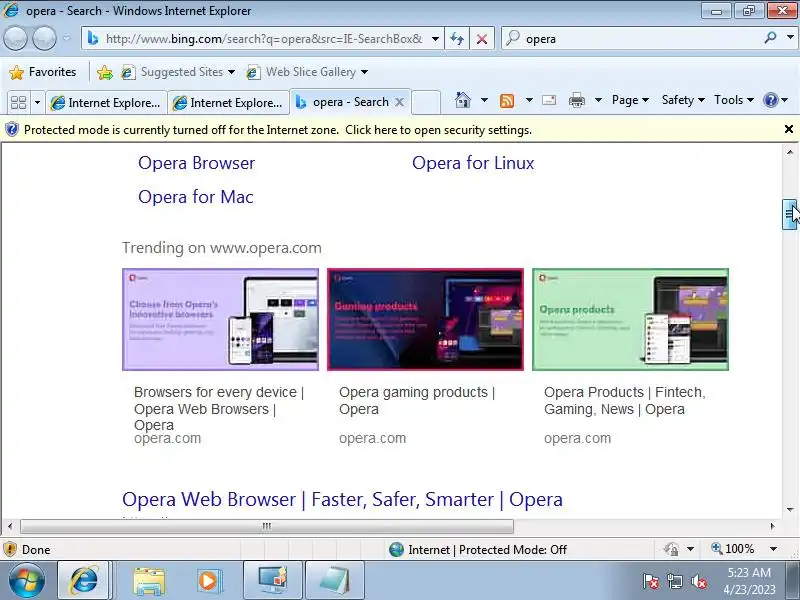Open recent pages dropdown beside forward arrow

tap(66, 38)
